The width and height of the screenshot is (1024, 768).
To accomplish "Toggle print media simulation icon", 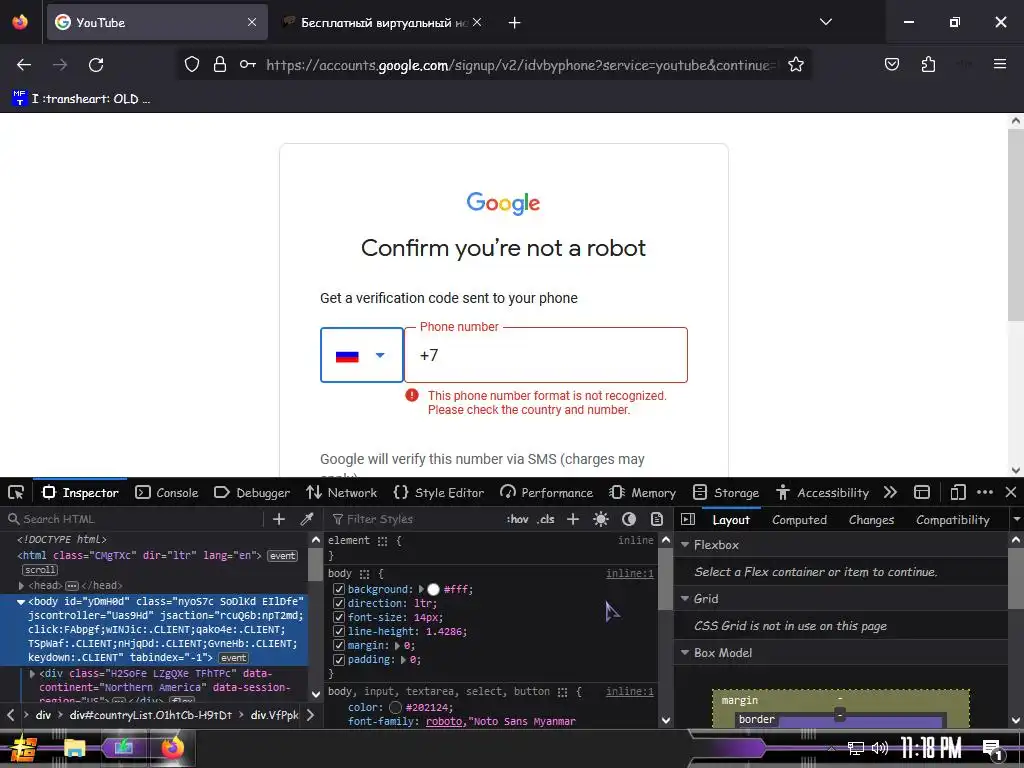I will point(657,519).
